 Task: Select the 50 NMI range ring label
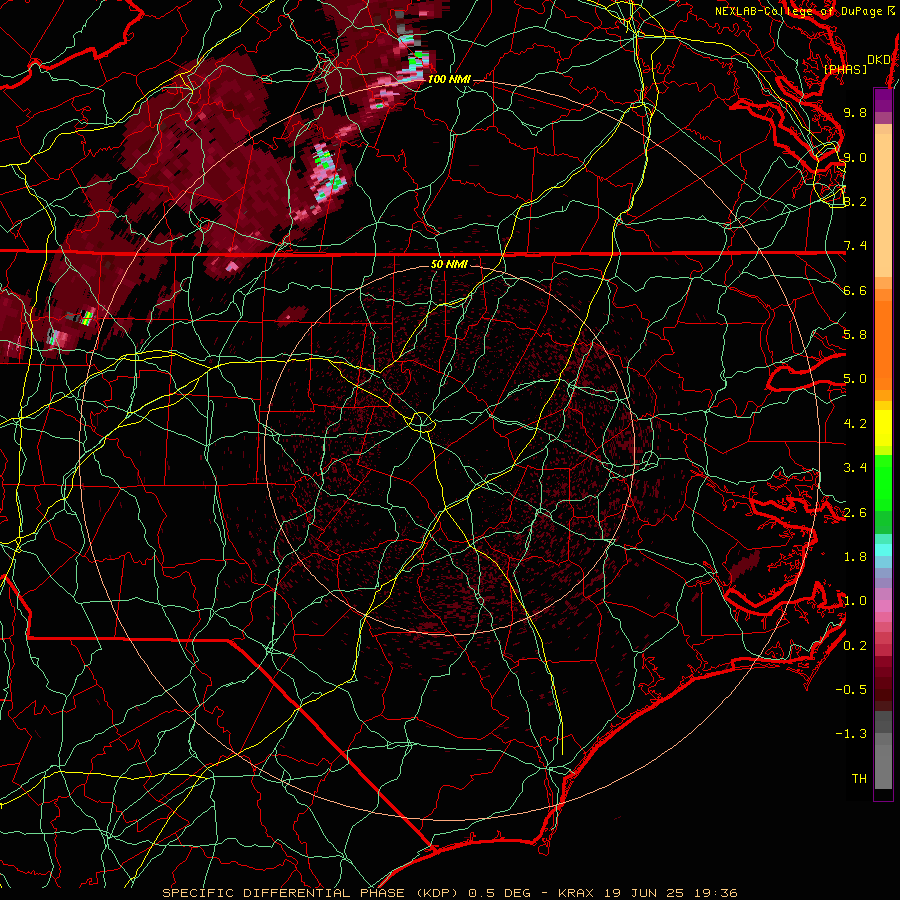[449, 264]
